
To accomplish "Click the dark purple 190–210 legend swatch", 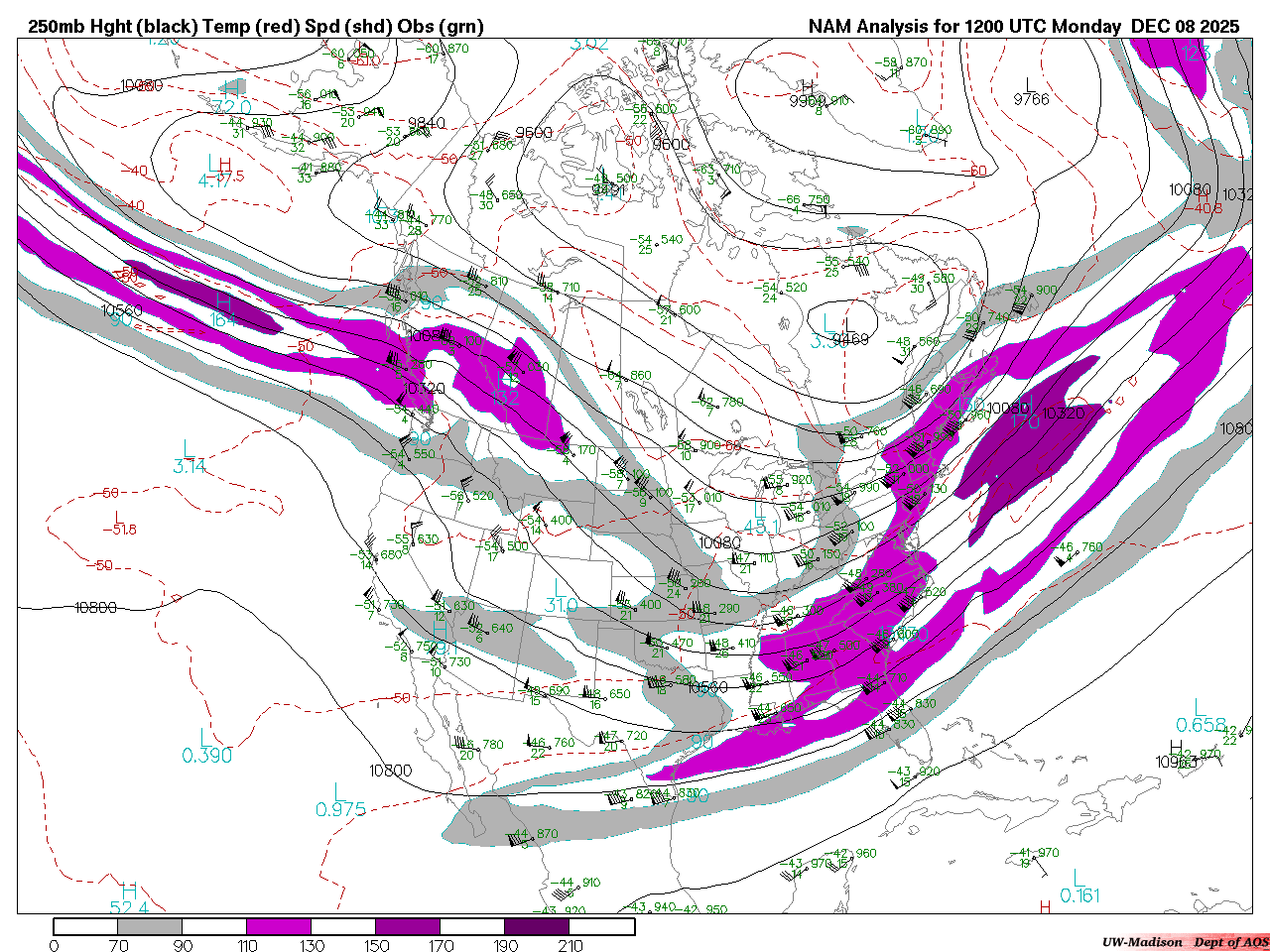I will coord(537,927).
